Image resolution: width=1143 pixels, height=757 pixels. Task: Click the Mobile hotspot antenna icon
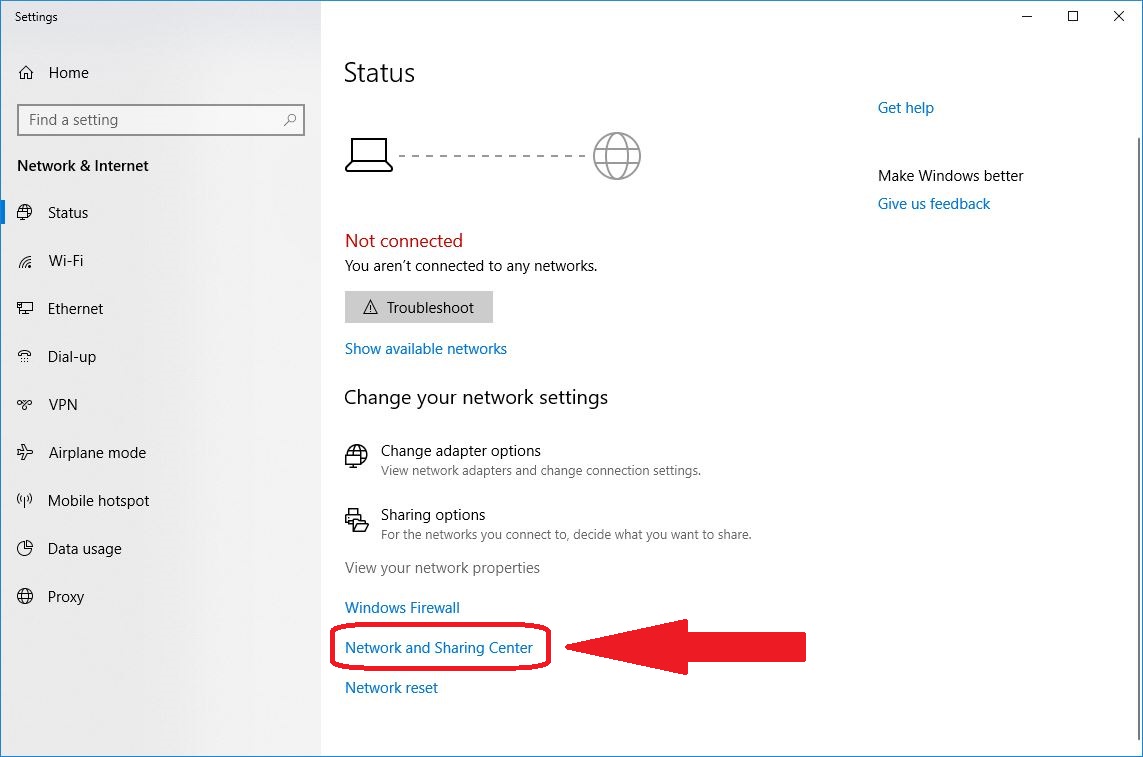point(25,500)
